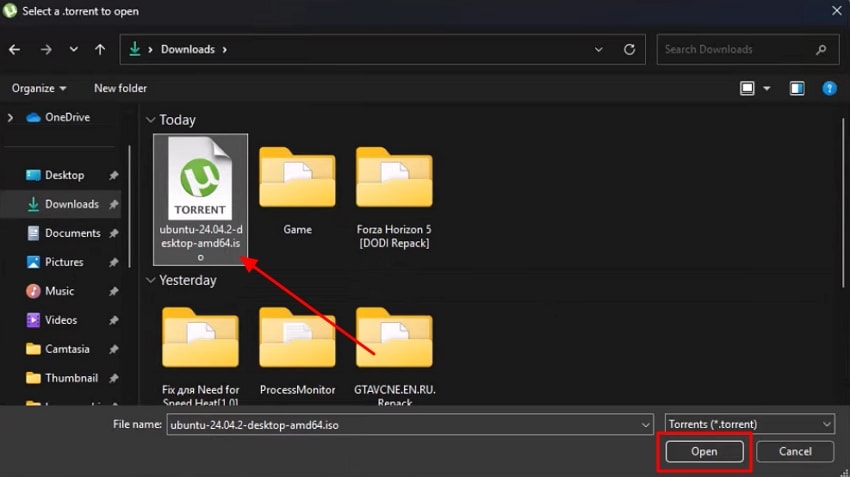Screen dimensions: 850x477
Task: Click the pin icon next to Videos
Action: click(113, 321)
